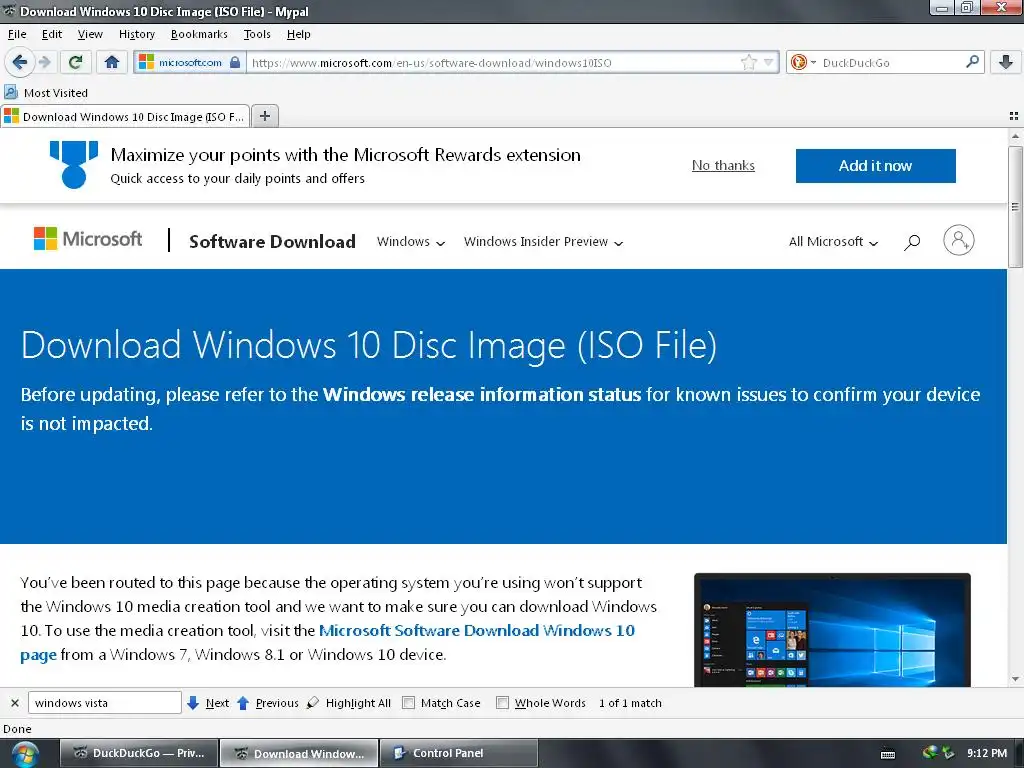Click the find bar text field
This screenshot has width=1024, height=768.
(104, 703)
